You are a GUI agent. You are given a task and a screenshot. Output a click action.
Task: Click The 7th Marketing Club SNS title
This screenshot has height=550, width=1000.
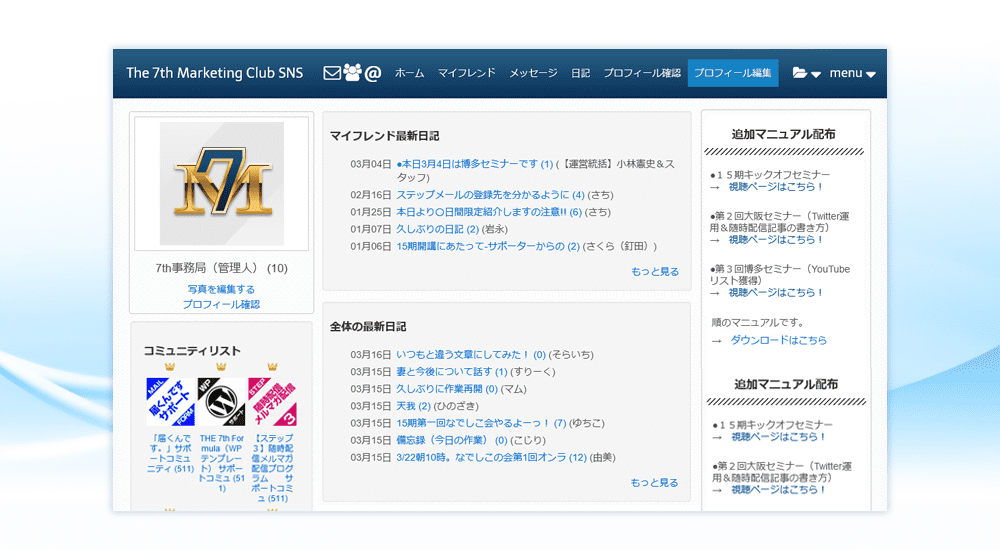pos(214,73)
